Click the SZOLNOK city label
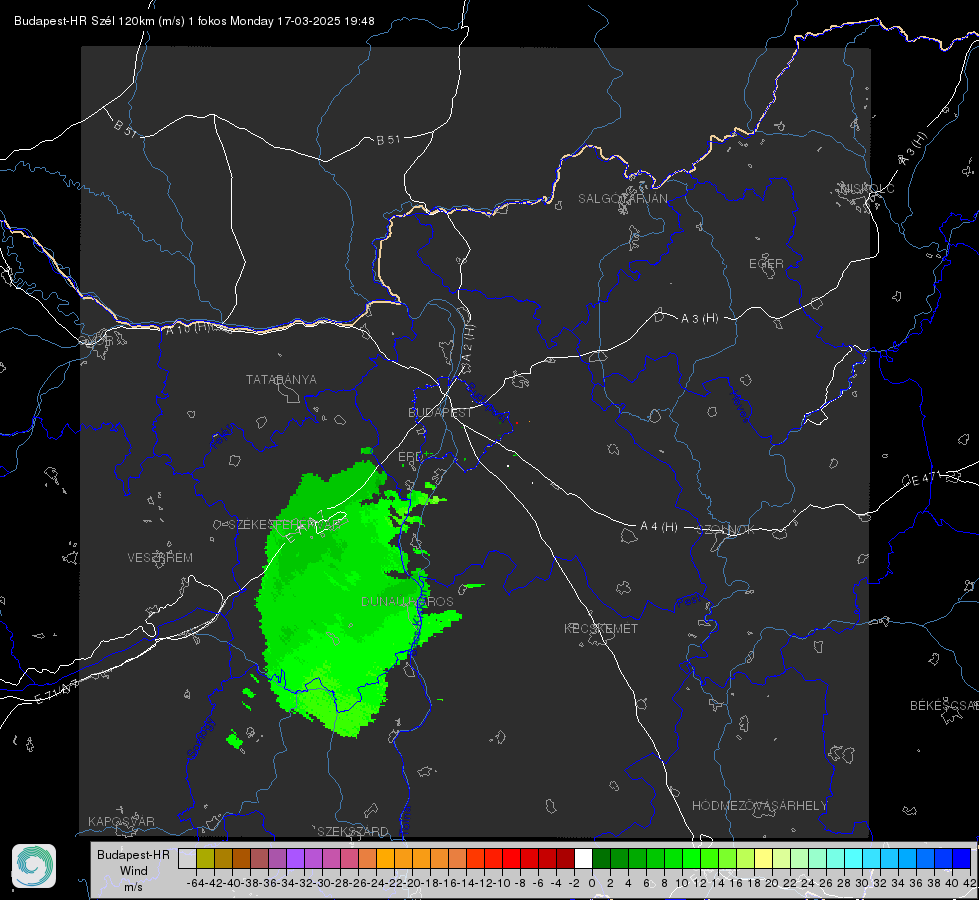Screen dimensions: 979x900 (726, 530)
